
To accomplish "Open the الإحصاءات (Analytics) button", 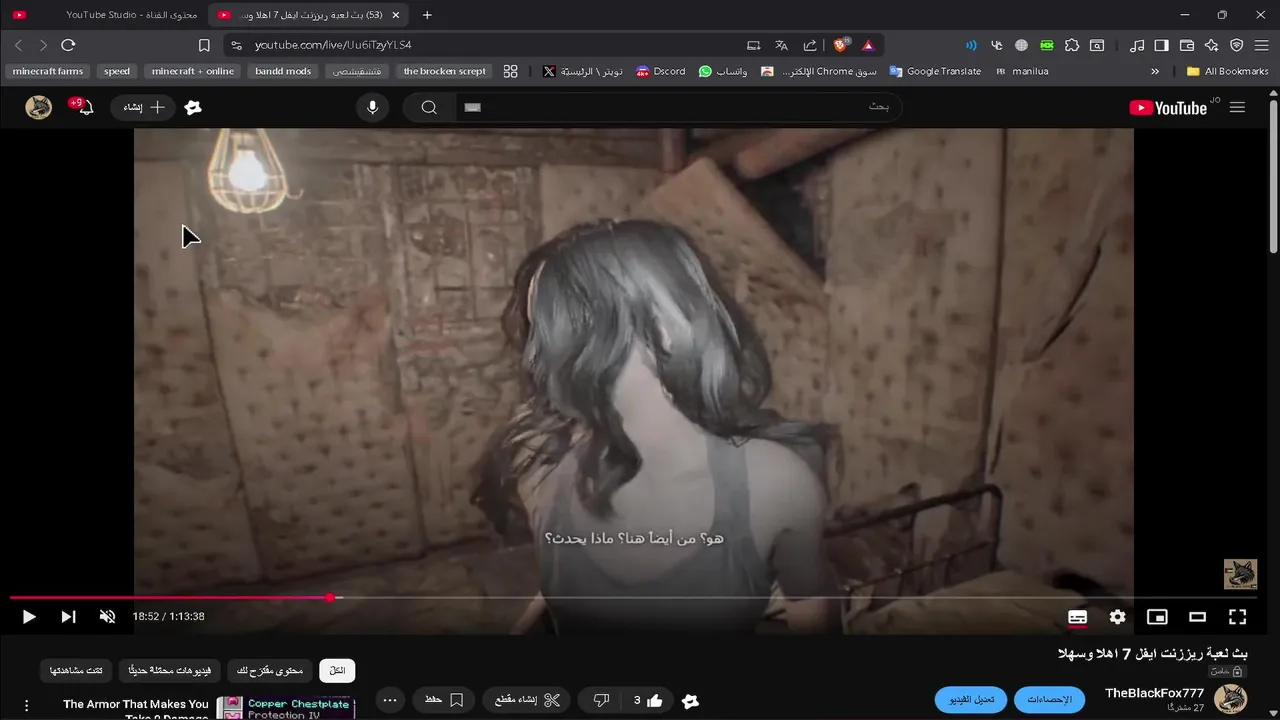I will (x=1049, y=700).
